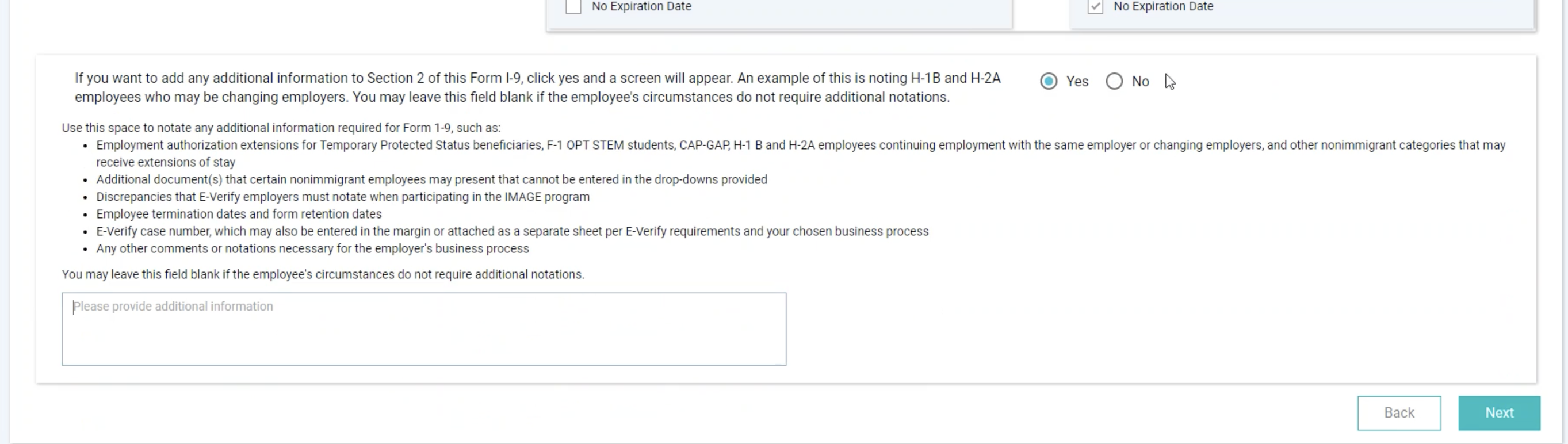Click the "Yes" label text
1568x444 pixels.
(1077, 82)
